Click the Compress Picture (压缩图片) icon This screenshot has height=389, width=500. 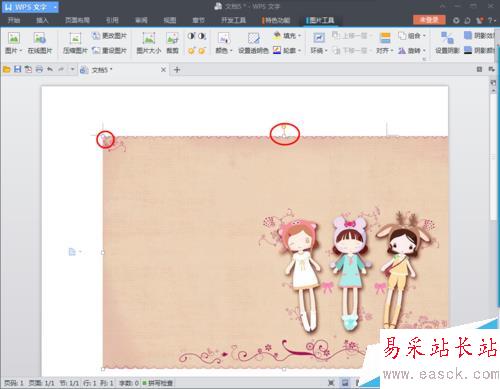point(75,39)
